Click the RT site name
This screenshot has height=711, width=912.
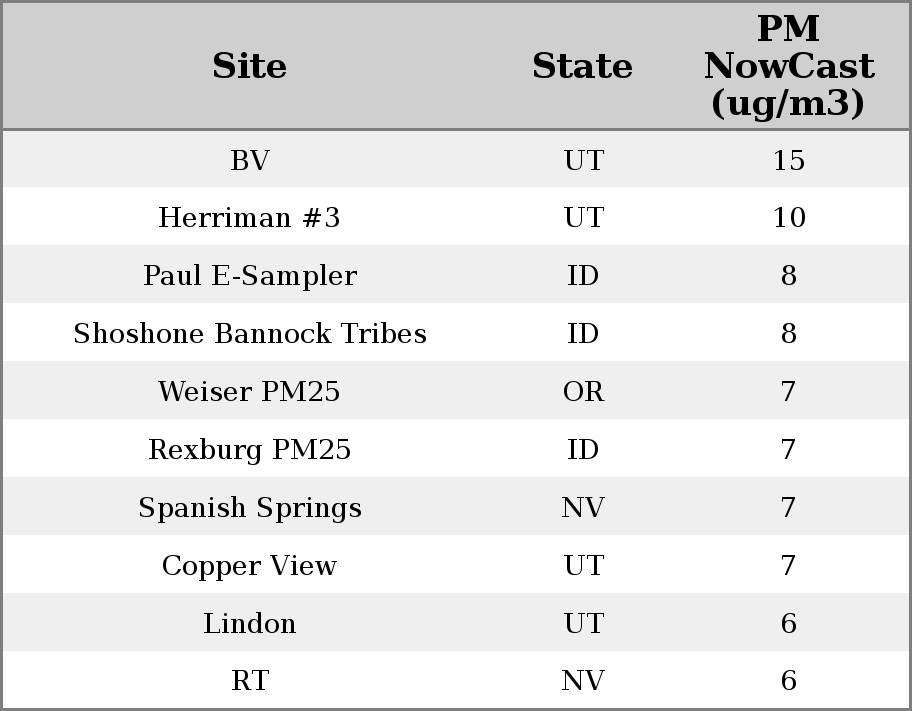click(250, 681)
